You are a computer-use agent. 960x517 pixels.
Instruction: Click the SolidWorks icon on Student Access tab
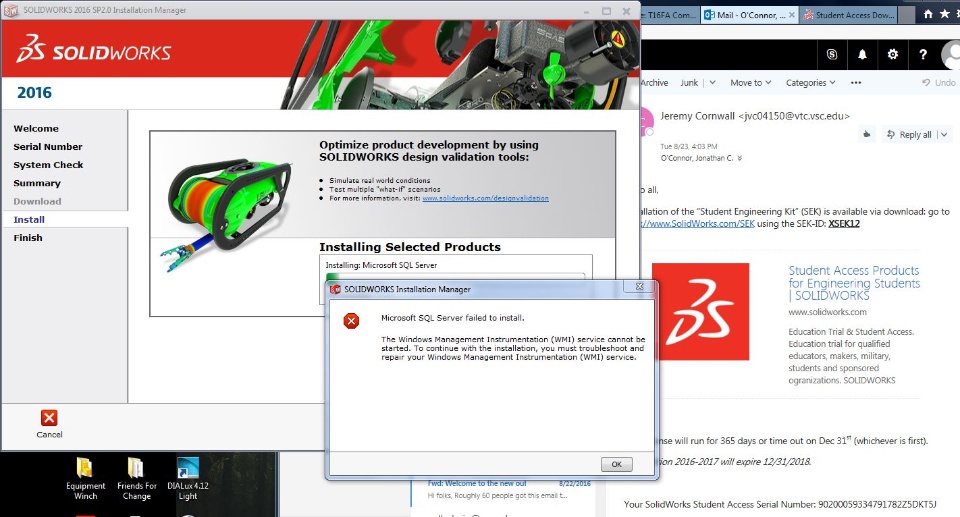[x=808, y=15]
